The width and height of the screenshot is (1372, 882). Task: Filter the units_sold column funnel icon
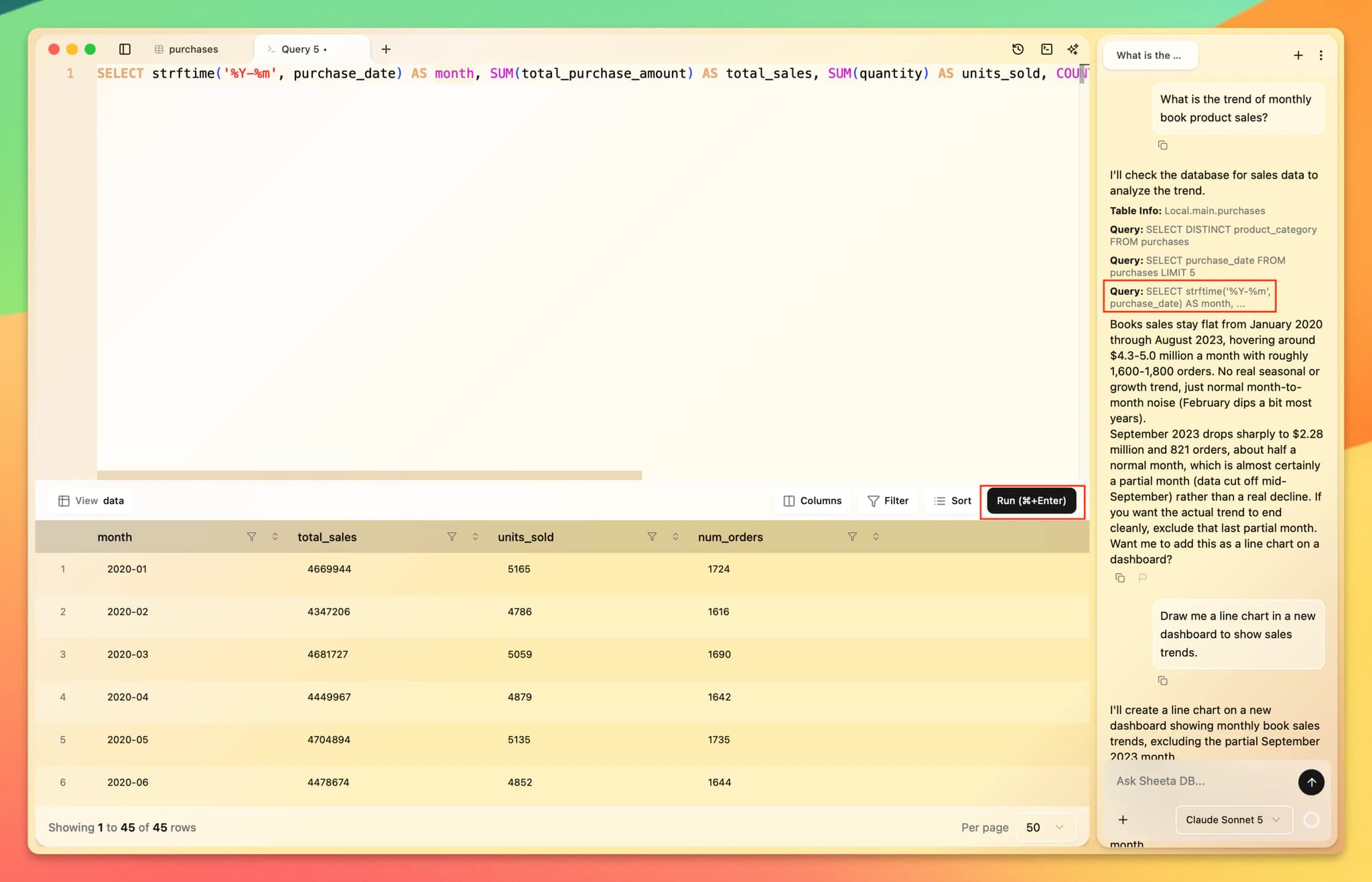click(652, 537)
